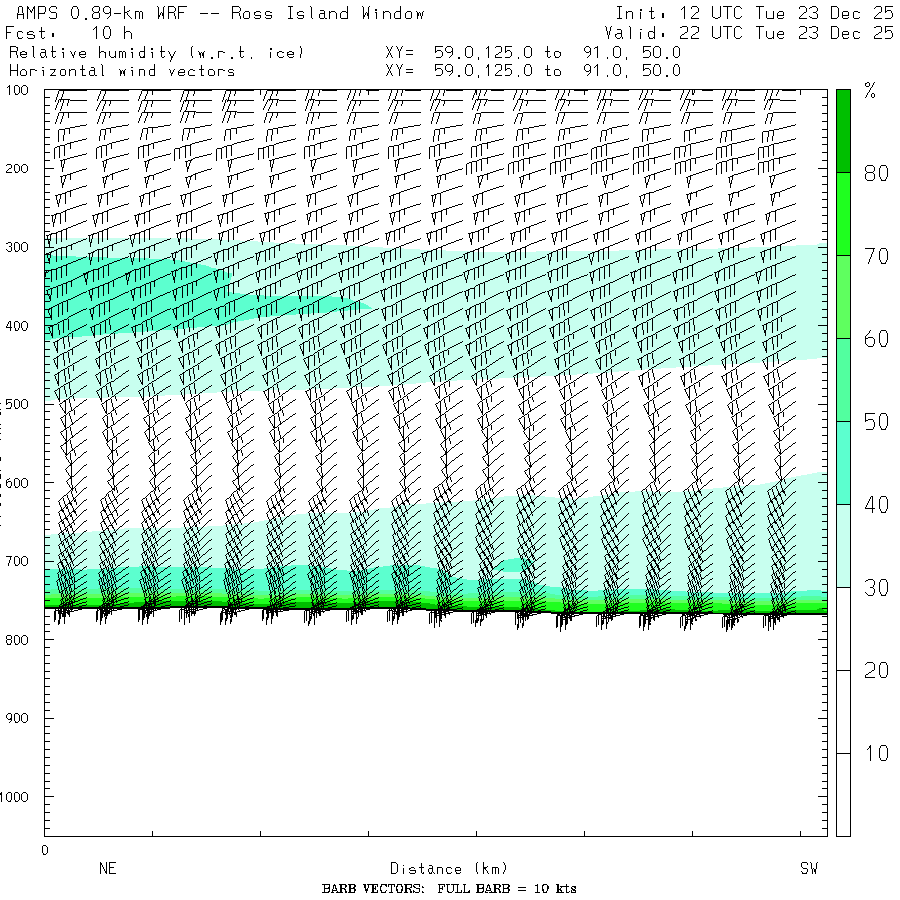Click the 10 label on the colorbar
The width and height of the screenshot is (900, 900).
click(x=876, y=753)
